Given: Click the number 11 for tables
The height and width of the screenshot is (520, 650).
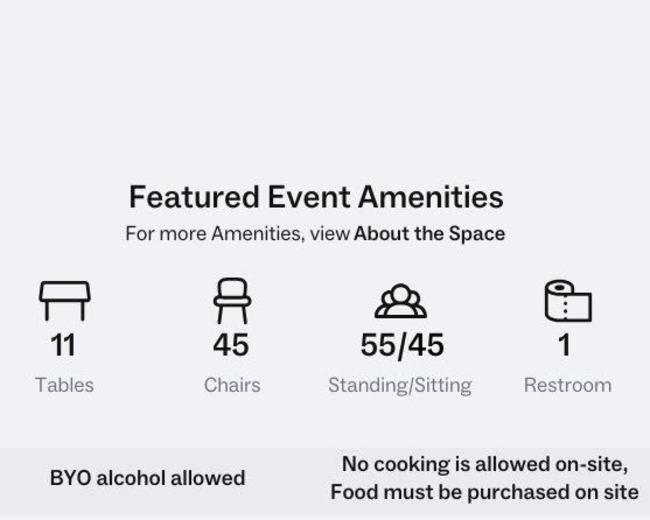Looking at the screenshot, I should point(63,345).
